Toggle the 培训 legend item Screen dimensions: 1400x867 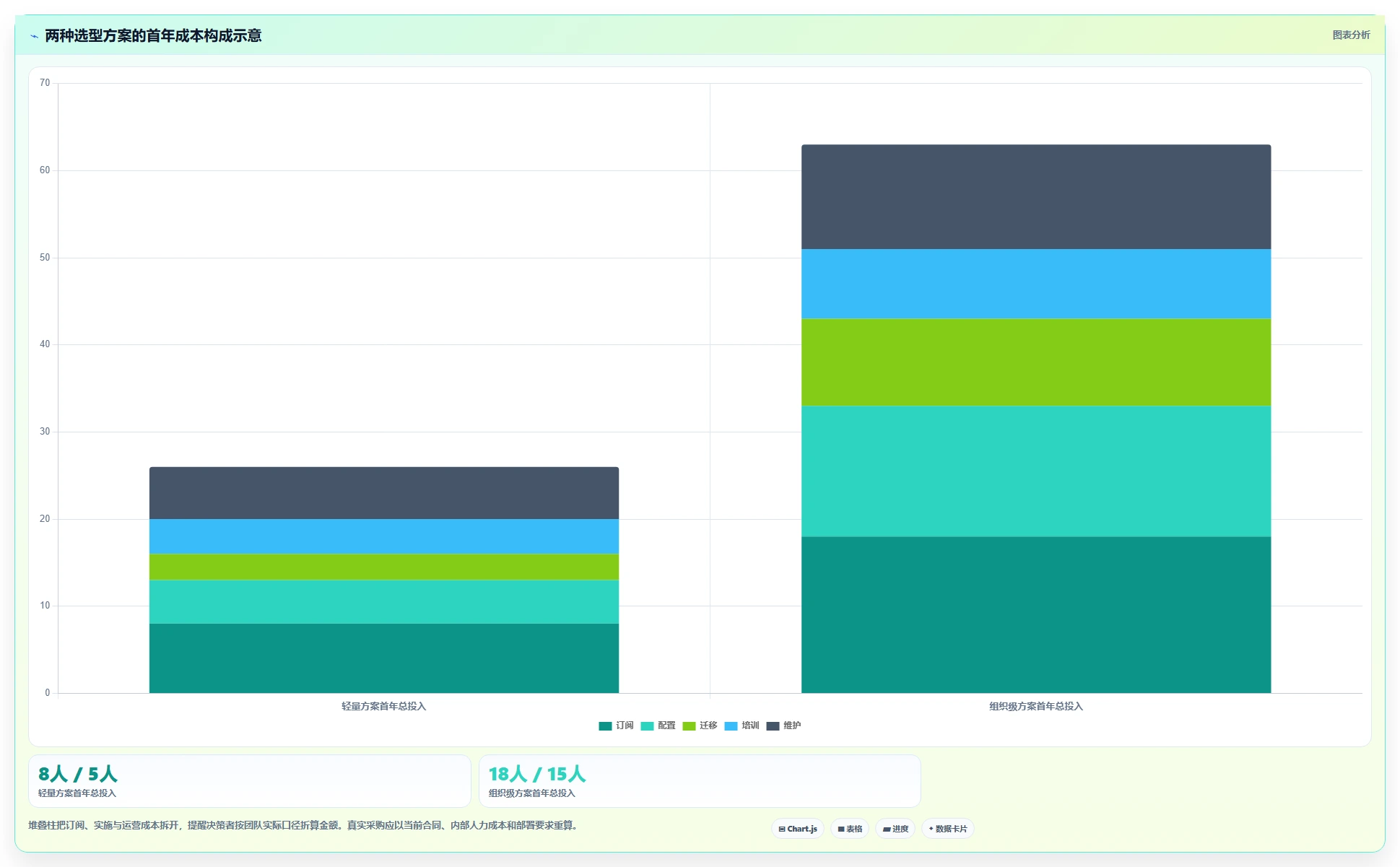(742, 726)
